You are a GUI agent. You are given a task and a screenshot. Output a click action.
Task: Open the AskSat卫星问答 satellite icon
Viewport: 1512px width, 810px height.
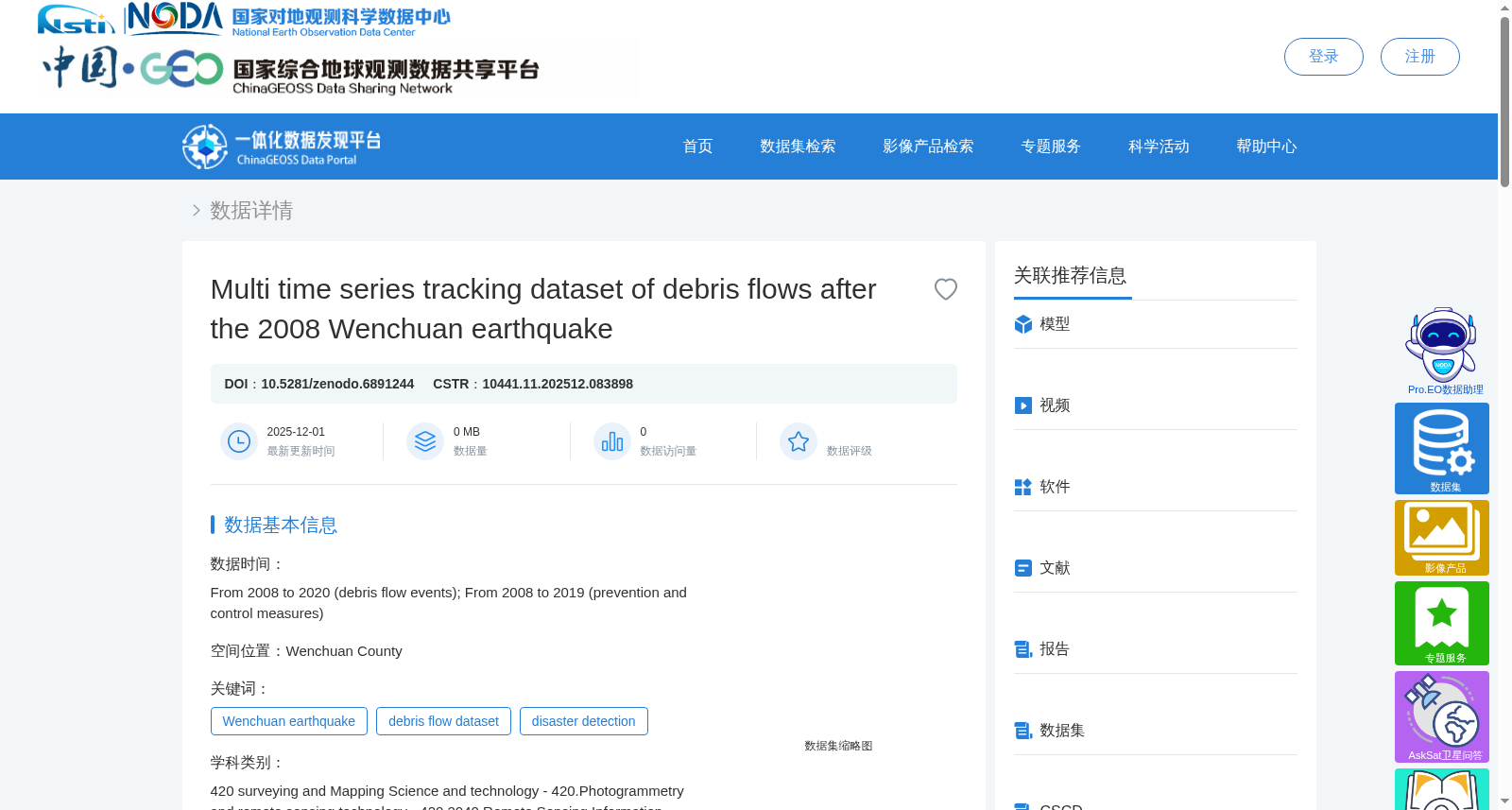coord(1442,716)
